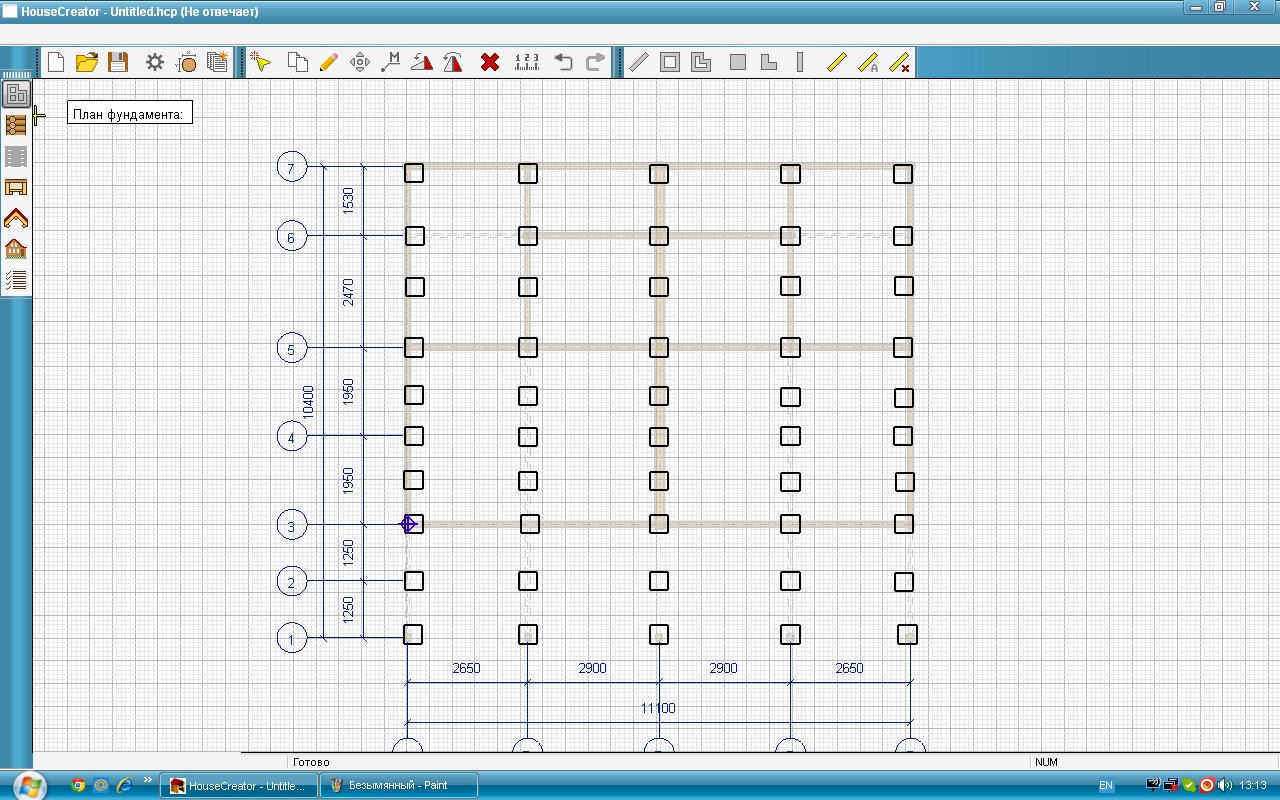
Task: Select axis marker circle 1
Action: (291, 639)
